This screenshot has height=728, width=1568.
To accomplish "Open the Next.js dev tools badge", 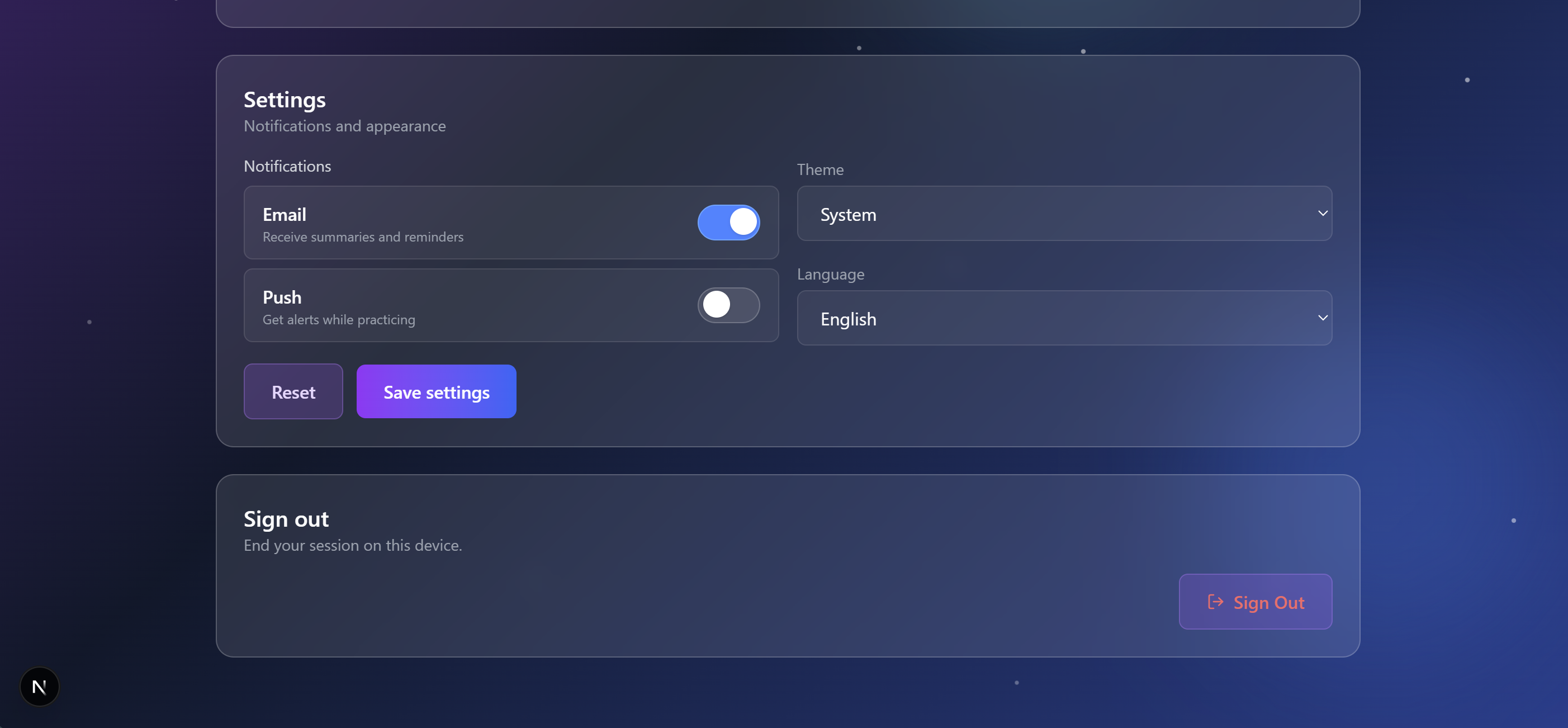I will pyautogui.click(x=40, y=687).
